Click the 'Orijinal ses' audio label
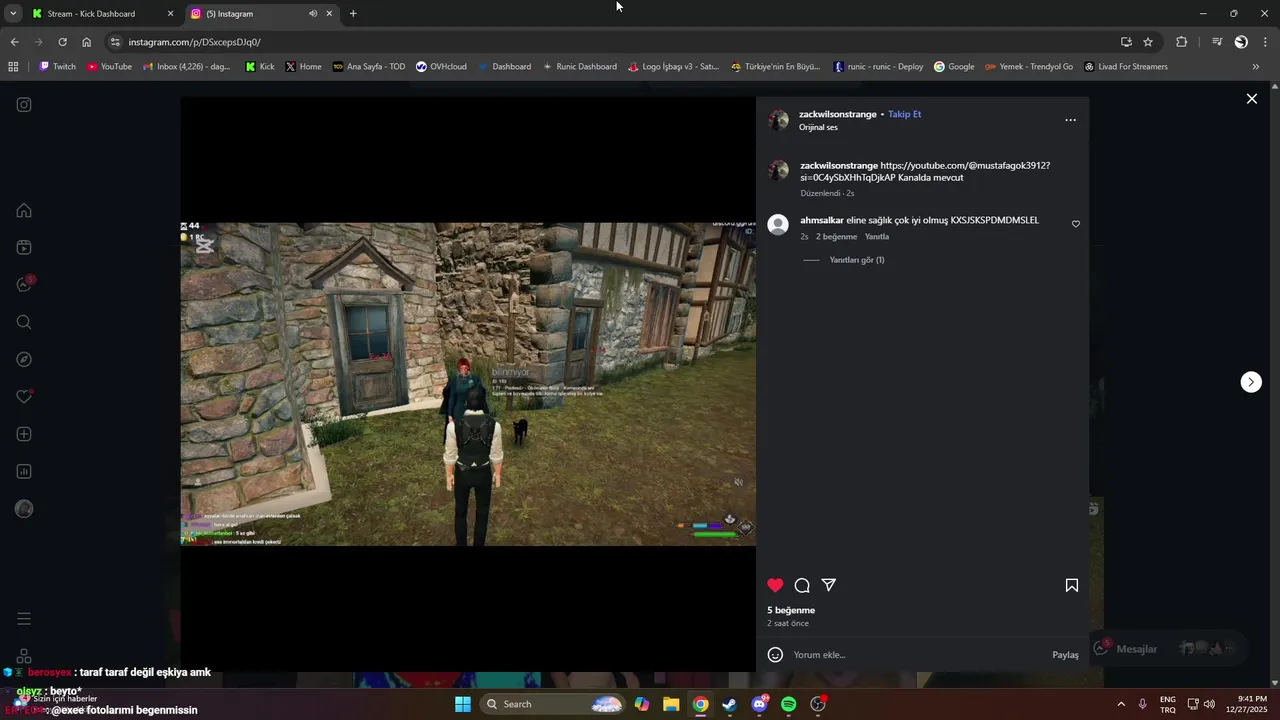1280x720 pixels. [818, 128]
